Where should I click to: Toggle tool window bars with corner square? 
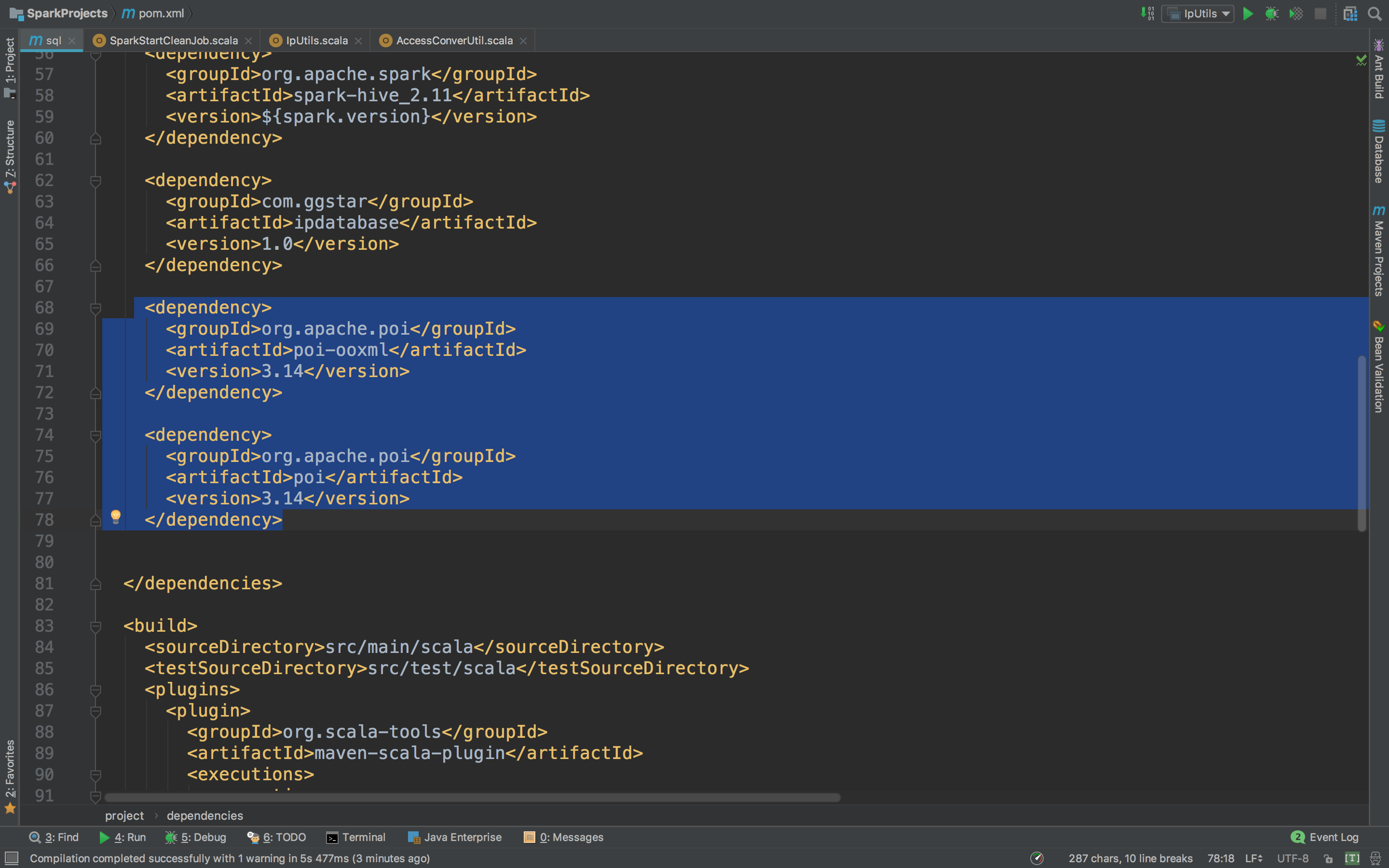coord(12,858)
